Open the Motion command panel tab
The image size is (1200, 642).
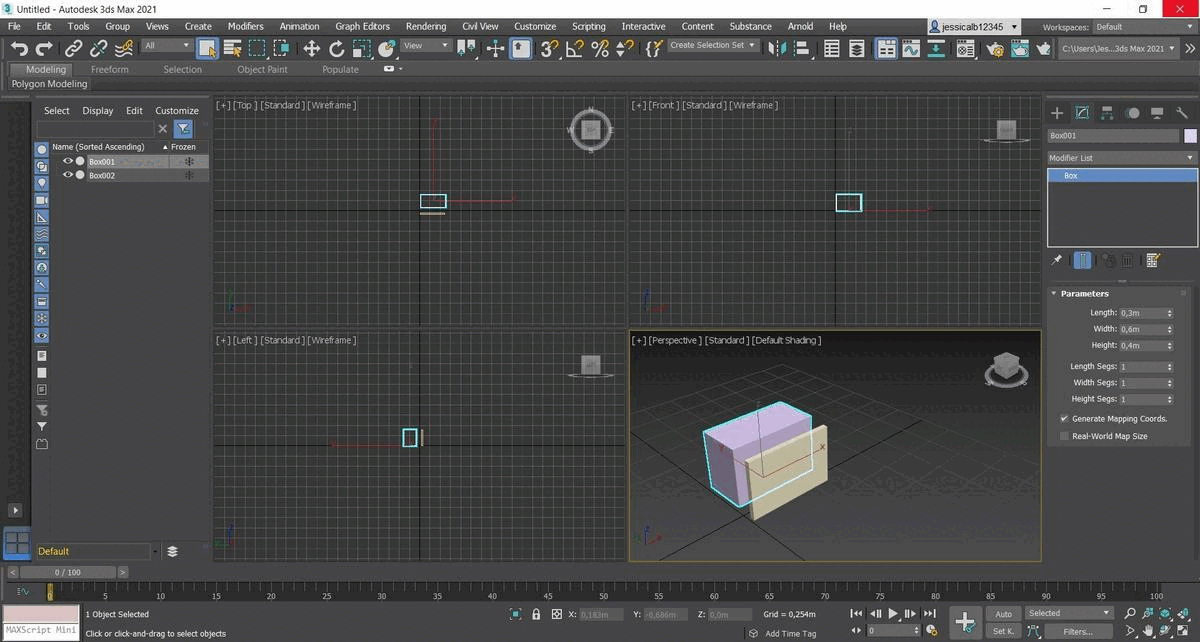tap(1132, 113)
